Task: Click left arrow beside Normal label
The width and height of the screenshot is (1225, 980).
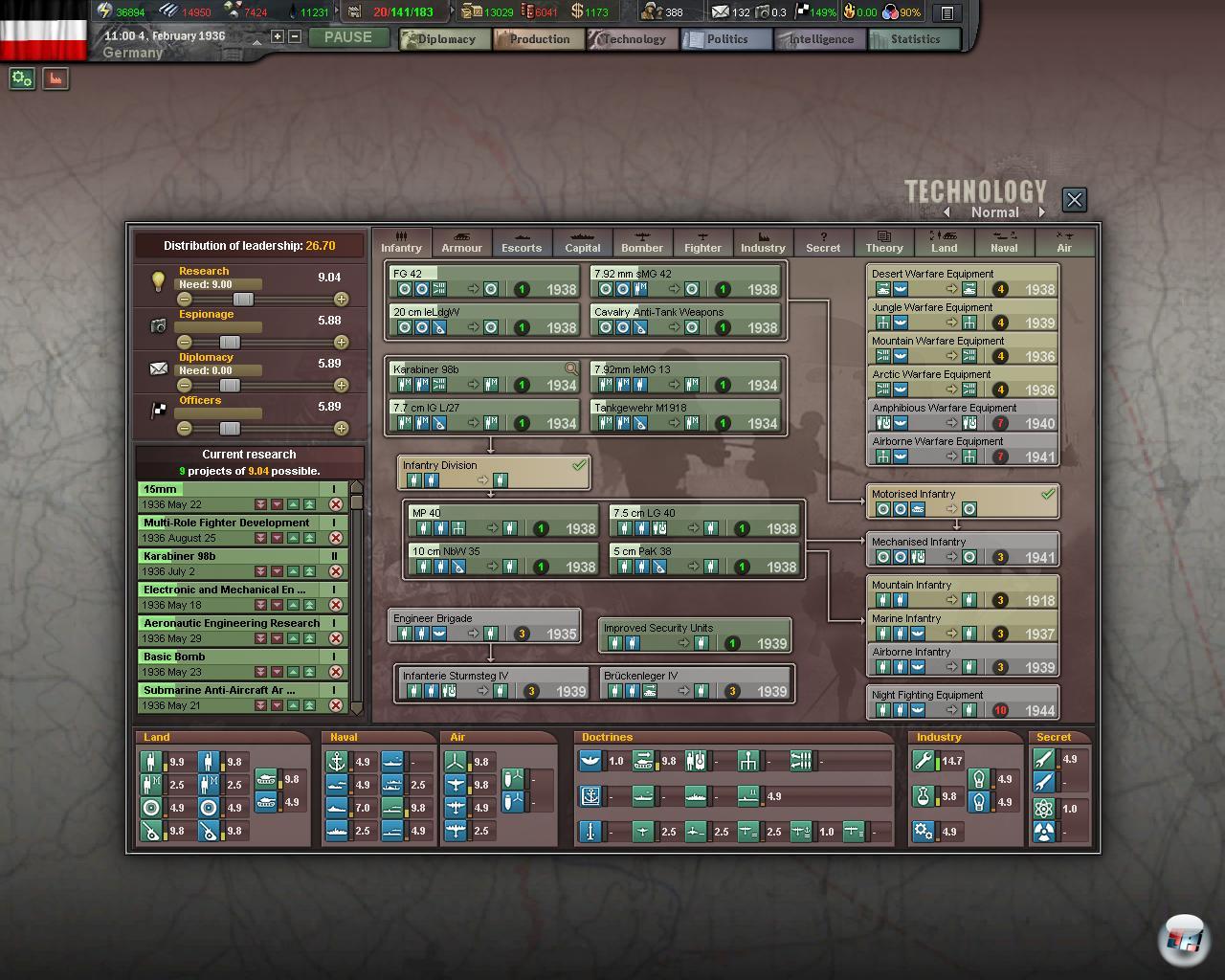Action: point(947,212)
